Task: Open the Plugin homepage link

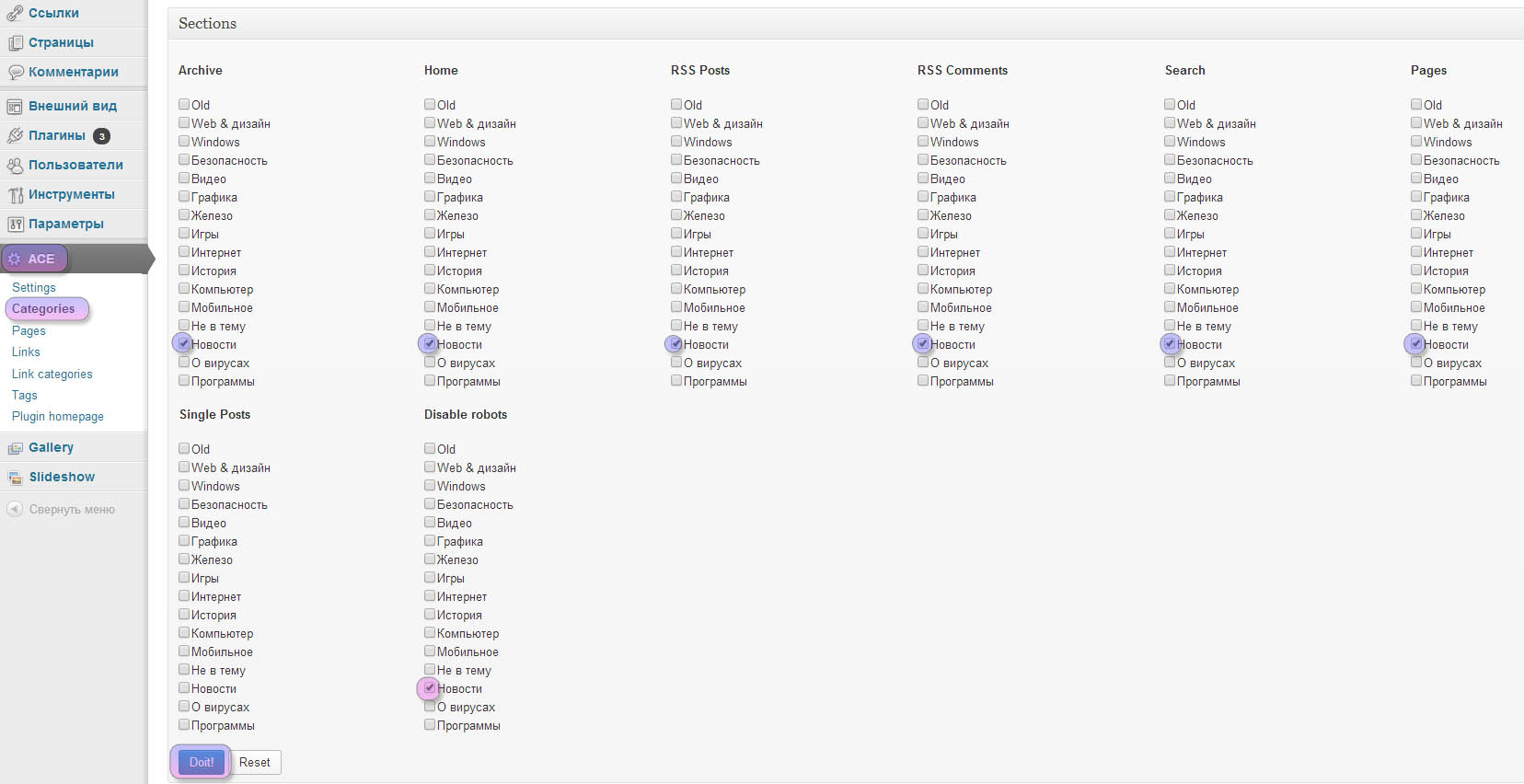Action: (x=57, y=417)
